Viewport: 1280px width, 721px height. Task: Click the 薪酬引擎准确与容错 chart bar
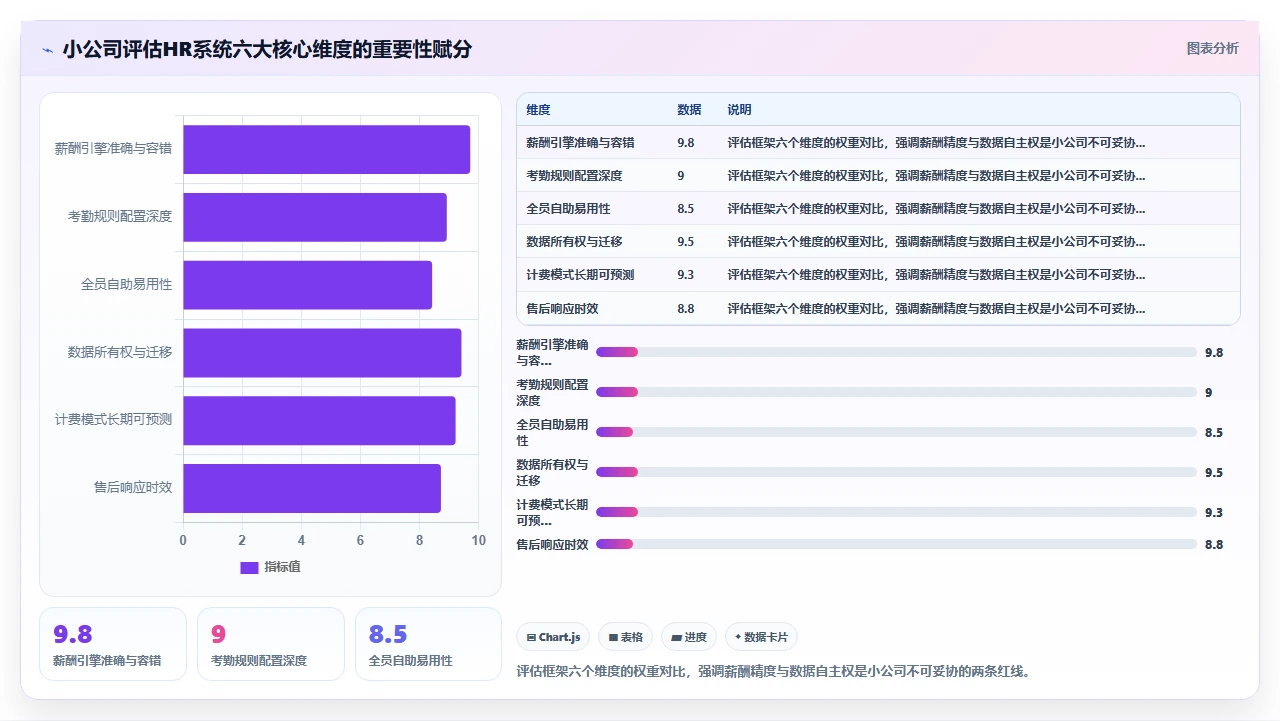(x=326, y=149)
